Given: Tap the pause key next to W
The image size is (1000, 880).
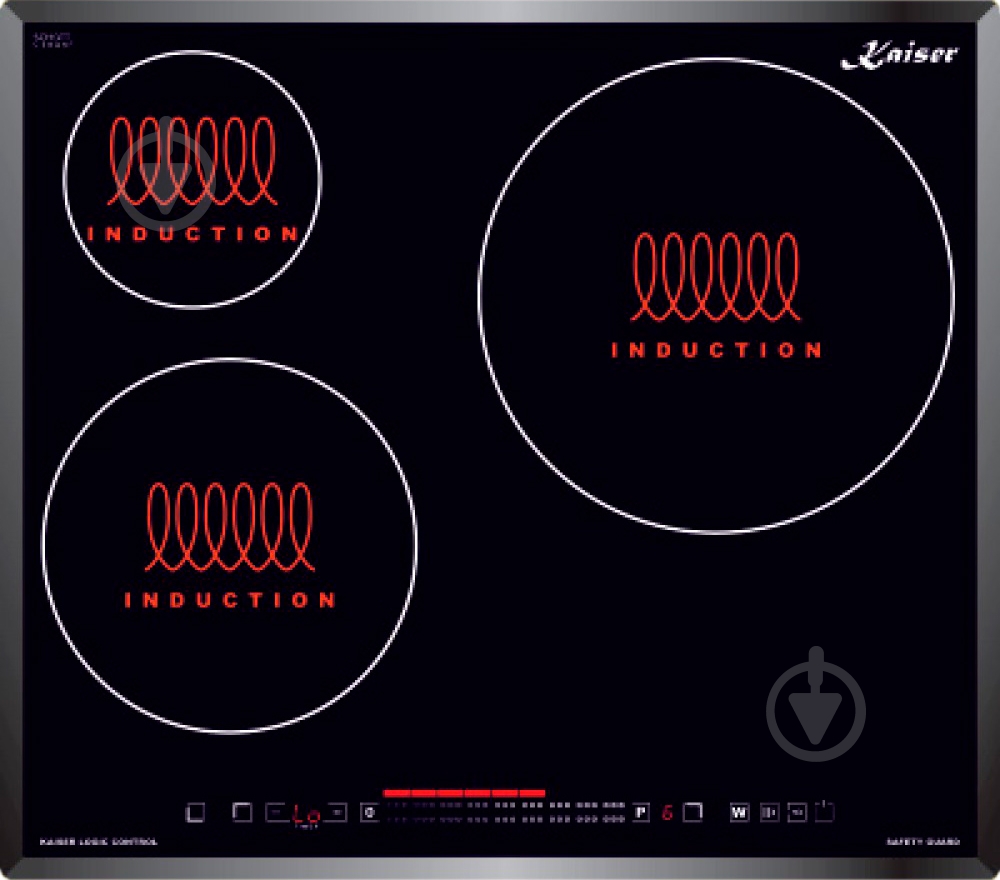Looking at the screenshot, I should pyautogui.click(x=769, y=812).
